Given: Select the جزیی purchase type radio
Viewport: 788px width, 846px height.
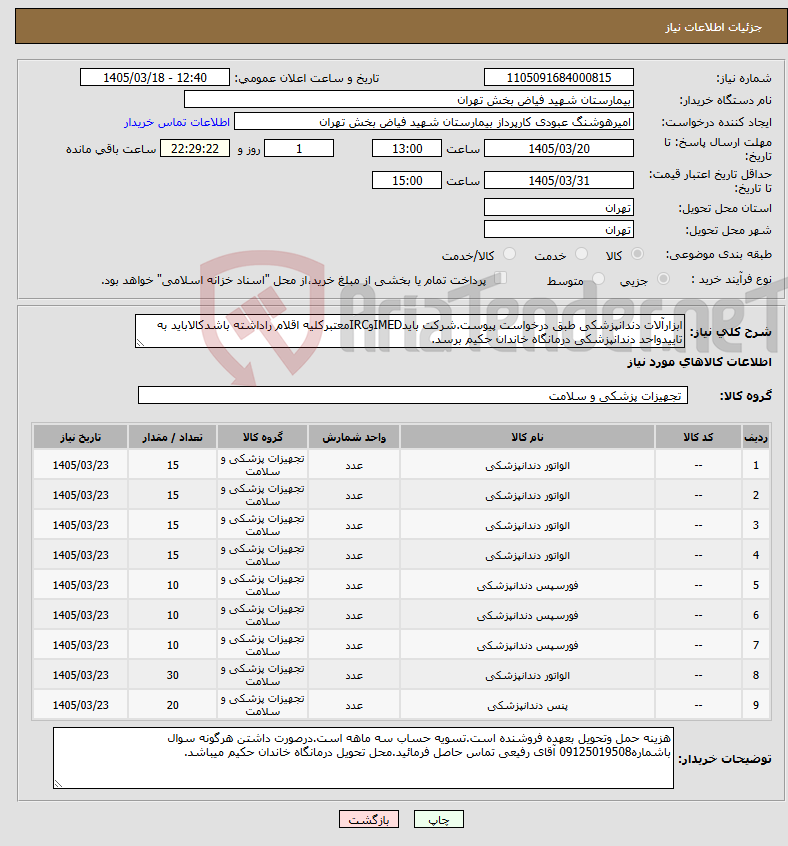Looking at the screenshot, I should click(663, 278).
